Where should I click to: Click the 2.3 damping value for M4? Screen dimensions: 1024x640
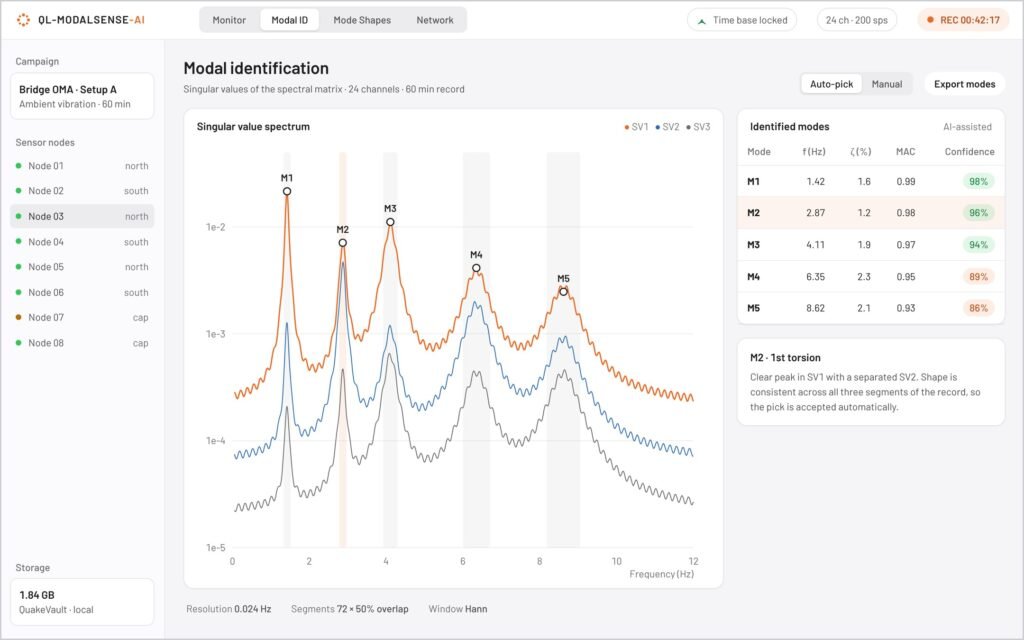864,277
